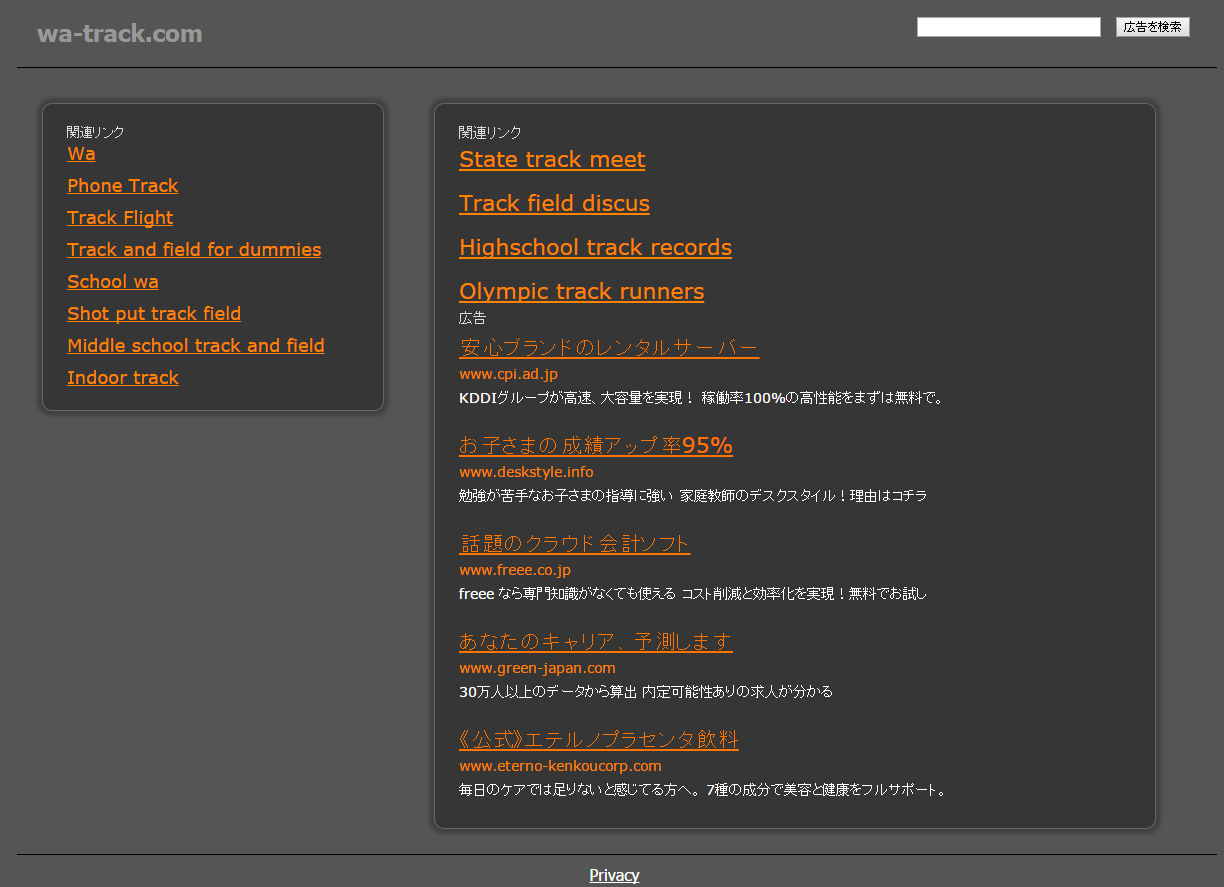
Task: Click 関連リンク heading in right panel
Action: [x=490, y=132]
